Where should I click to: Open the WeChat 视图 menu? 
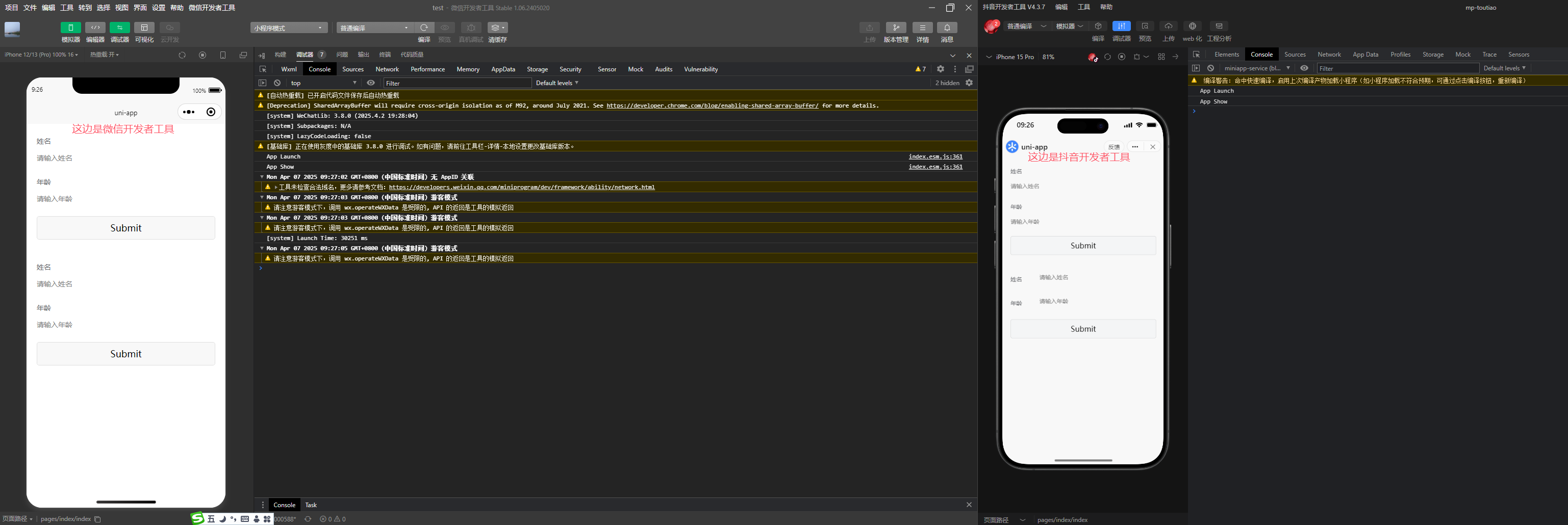click(122, 8)
